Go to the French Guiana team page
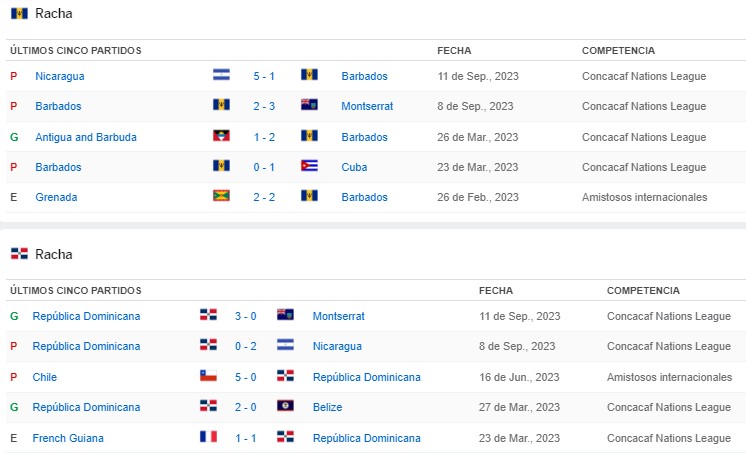The image size is (746, 453). pyautogui.click(x=68, y=438)
